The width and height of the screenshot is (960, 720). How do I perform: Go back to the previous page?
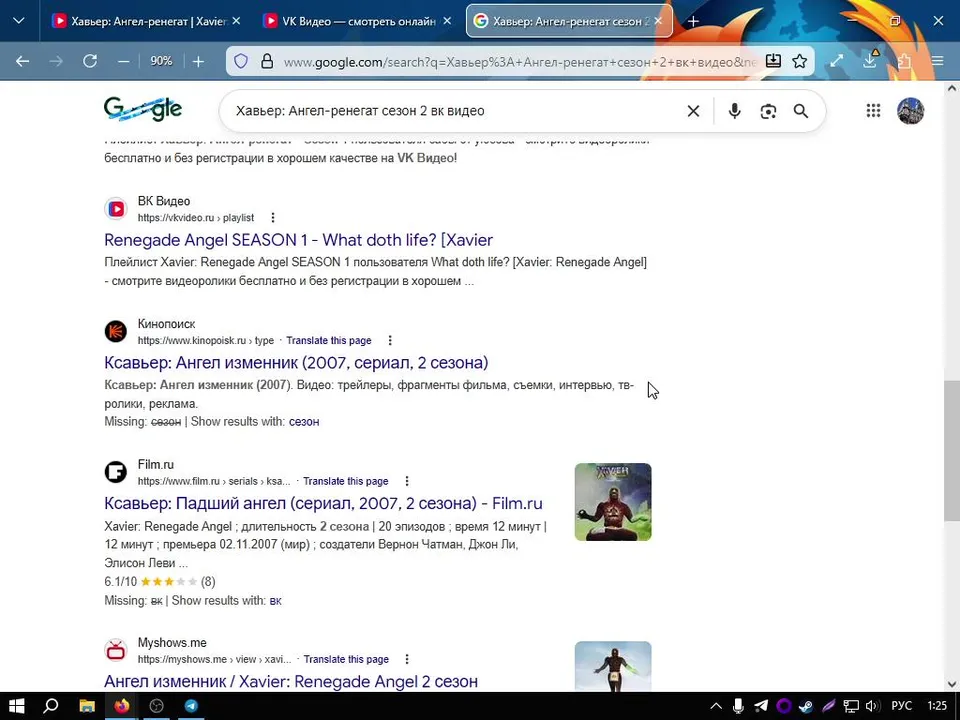(x=23, y=61)
